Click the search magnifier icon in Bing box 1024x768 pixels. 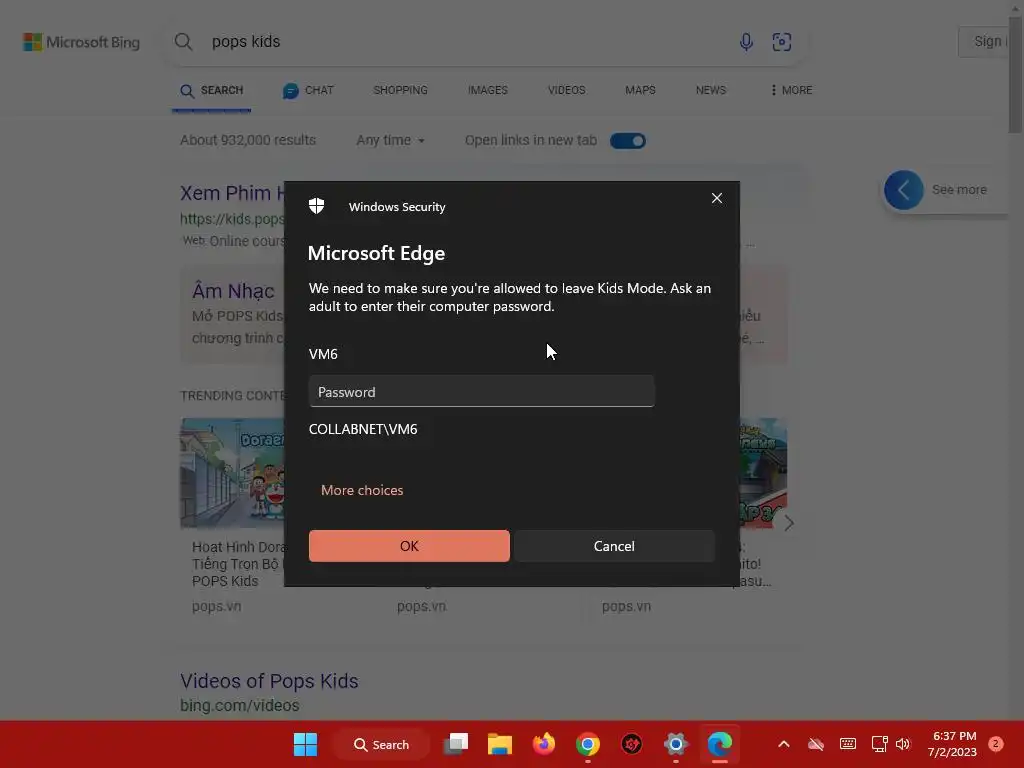(x=184, y=42)
